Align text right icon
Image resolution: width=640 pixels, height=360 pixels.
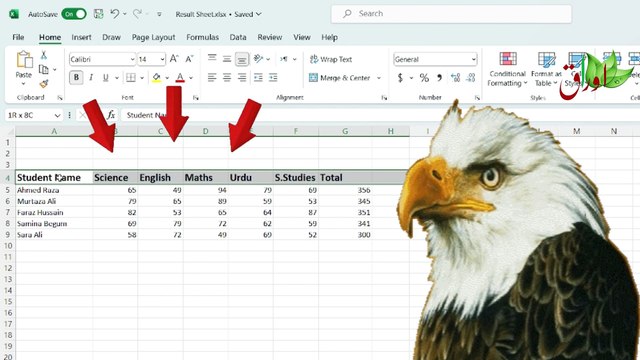242,77
